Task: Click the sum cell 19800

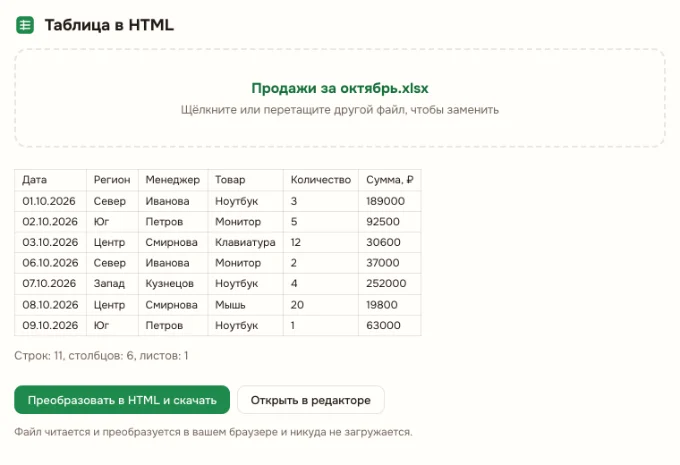Action: 390,305
